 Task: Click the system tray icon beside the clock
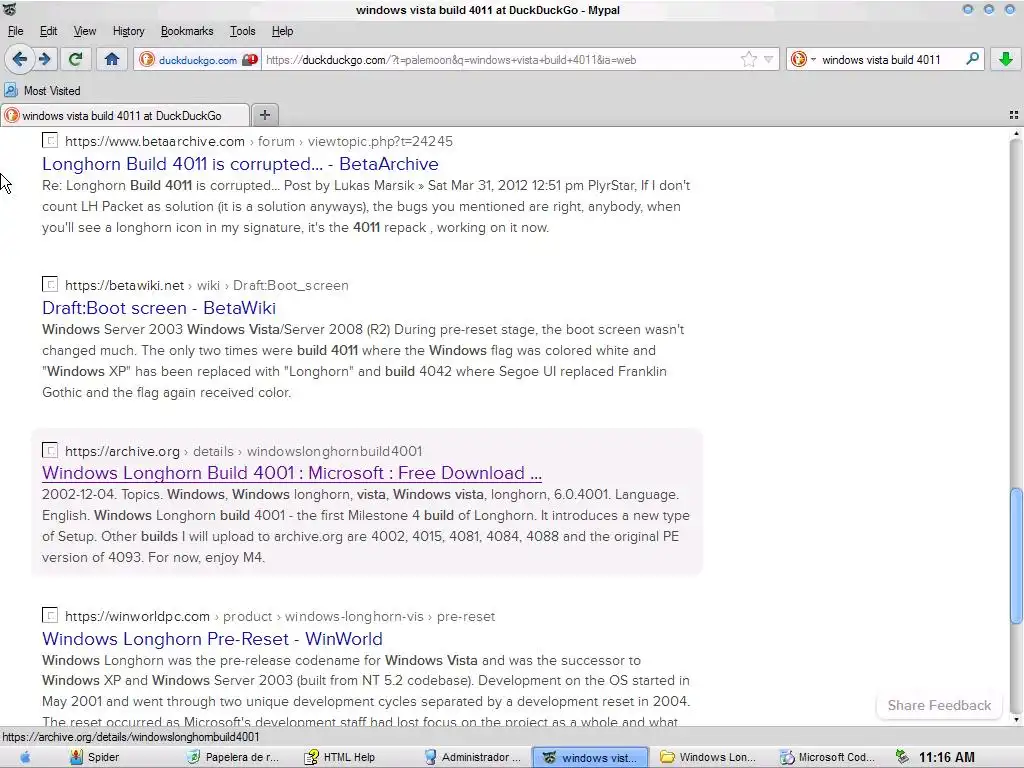tap(902, 757)
